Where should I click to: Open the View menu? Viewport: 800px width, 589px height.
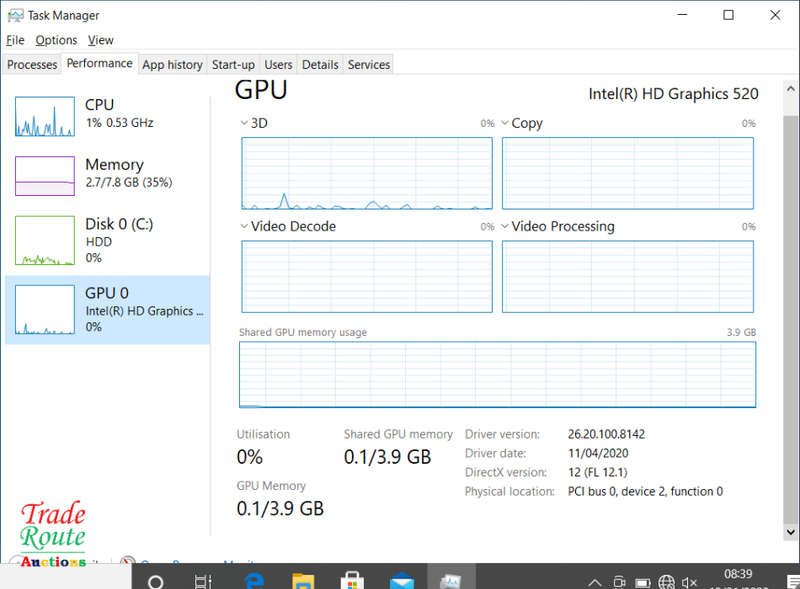[x=101, y=40]
